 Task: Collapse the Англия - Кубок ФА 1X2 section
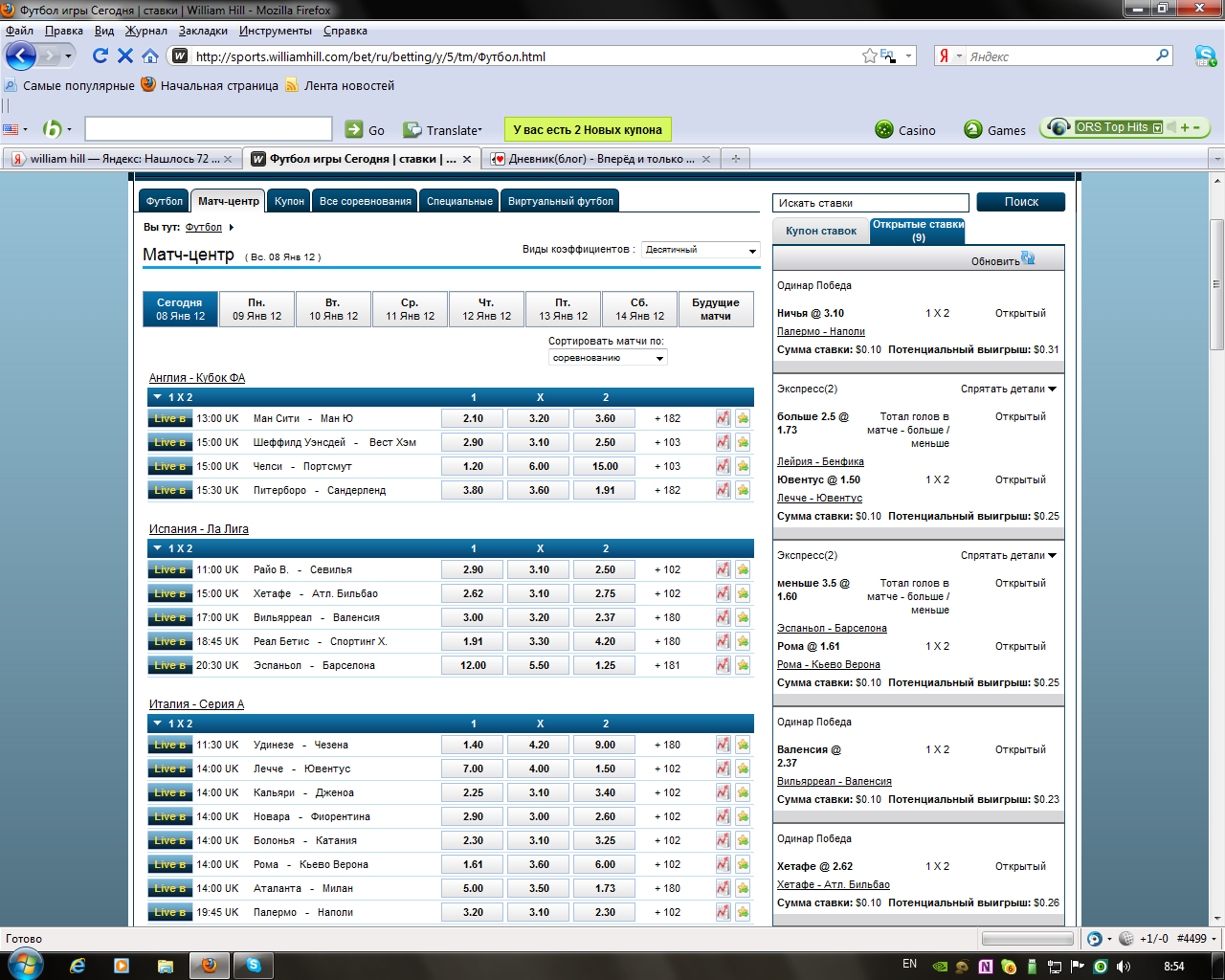(x=158, y=397)
